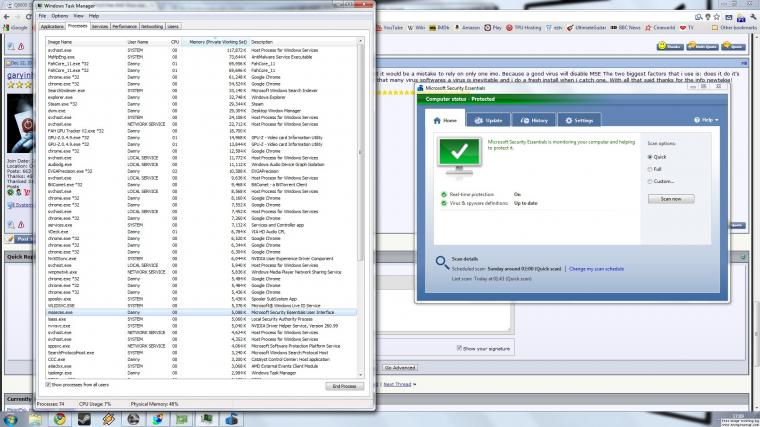Open the YouTube bookmark in Chrome
Viewport: 760px width, 427px height.
(x=389, y=28)
